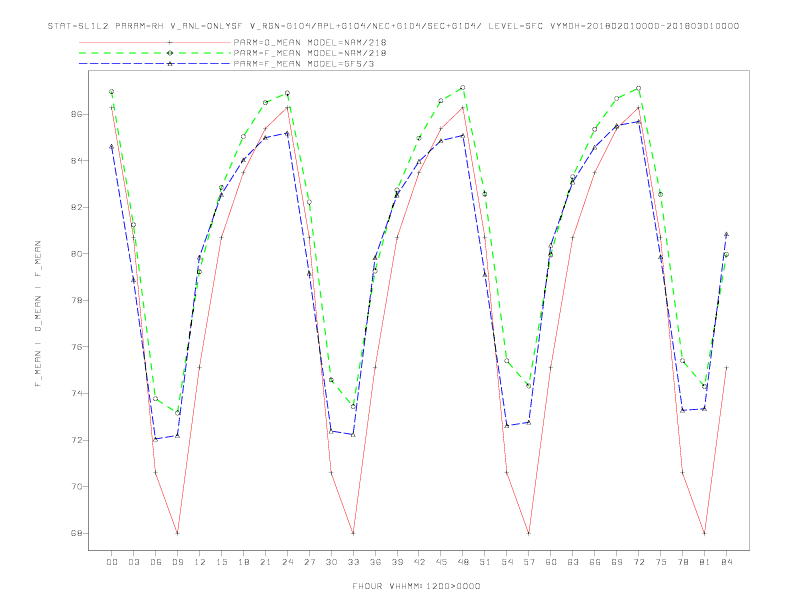This screenshot has height=612, width=792.
Task: Click the chart title starting STAT=SL1L2 PARAM=RH
Action: [393, 26]
